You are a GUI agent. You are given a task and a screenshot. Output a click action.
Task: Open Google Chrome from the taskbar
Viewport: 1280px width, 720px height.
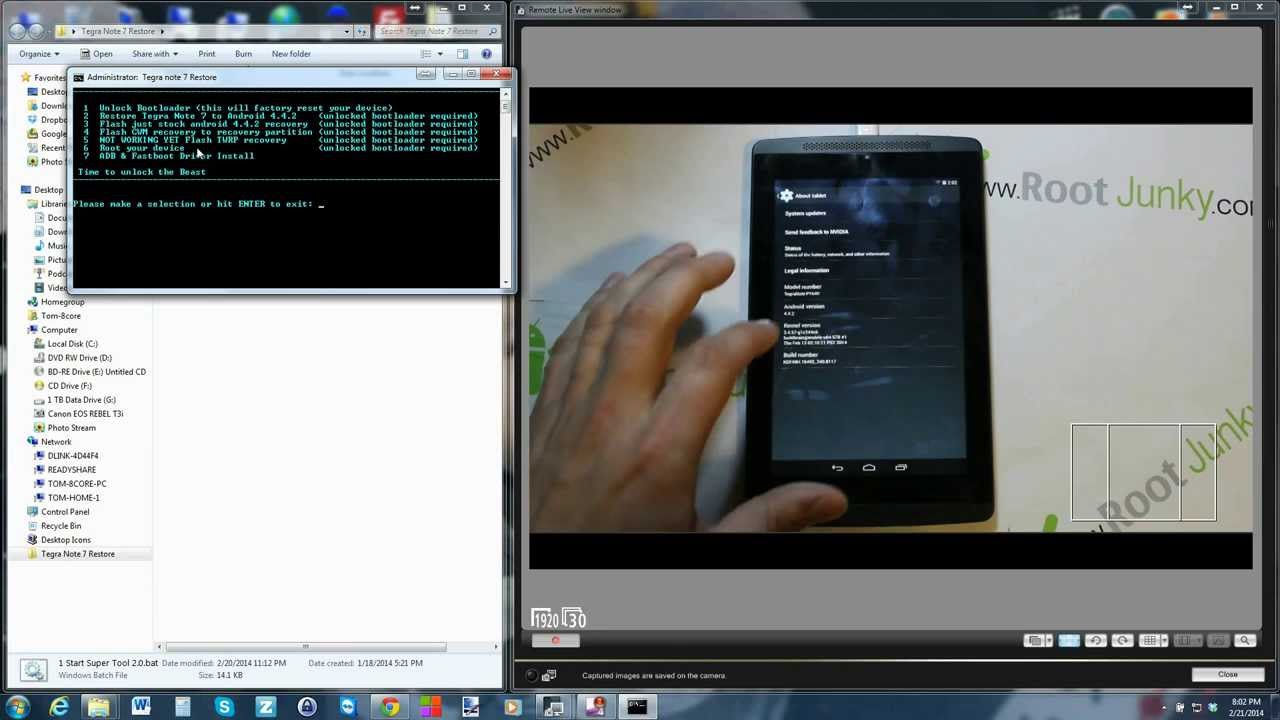389,707
